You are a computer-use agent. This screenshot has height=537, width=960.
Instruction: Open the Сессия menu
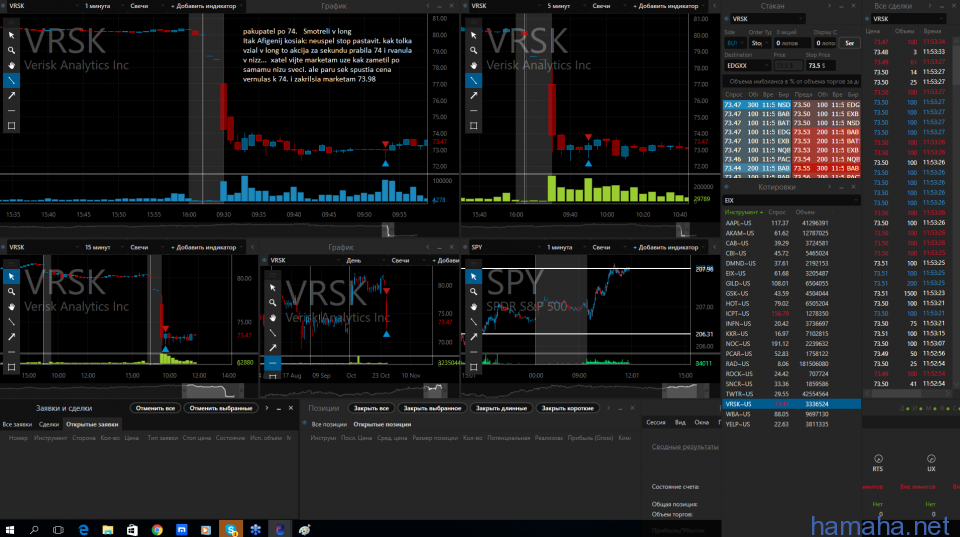tap(656, 422)
